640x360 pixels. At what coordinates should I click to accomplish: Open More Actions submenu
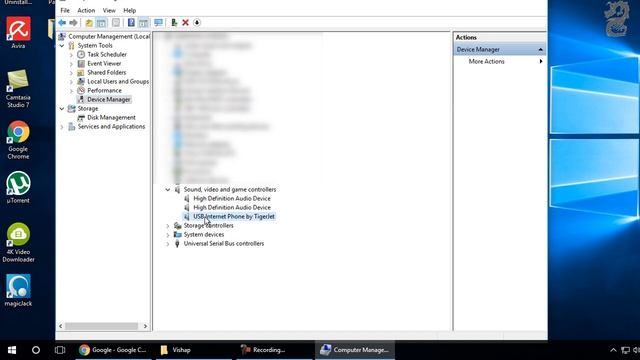[x=487, y=62]
